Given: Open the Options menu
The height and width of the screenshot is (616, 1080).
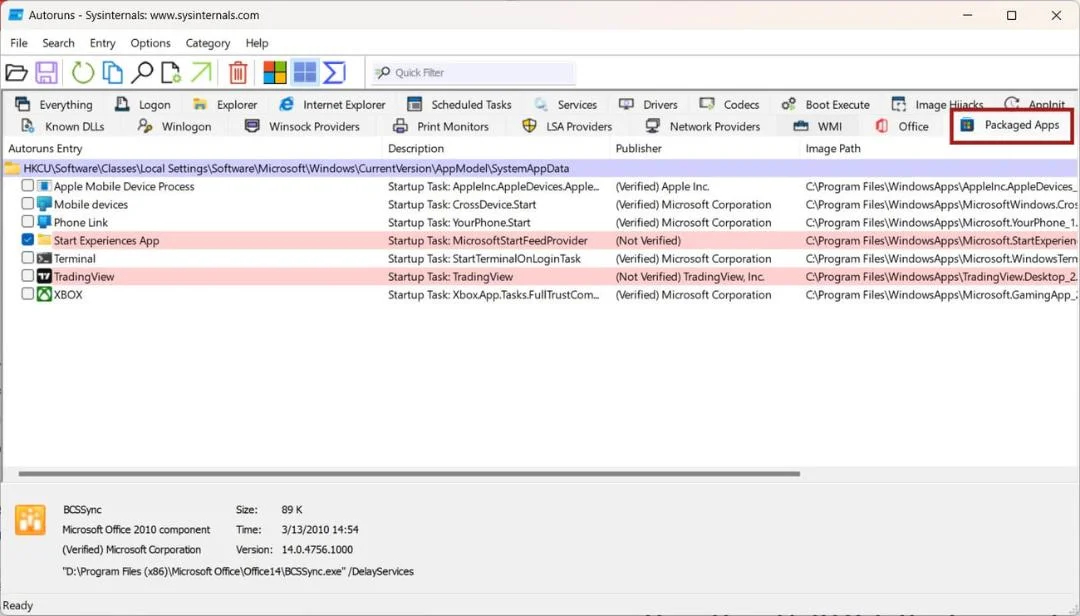Looking at the screenshot, I should click(x=150, y=43).
